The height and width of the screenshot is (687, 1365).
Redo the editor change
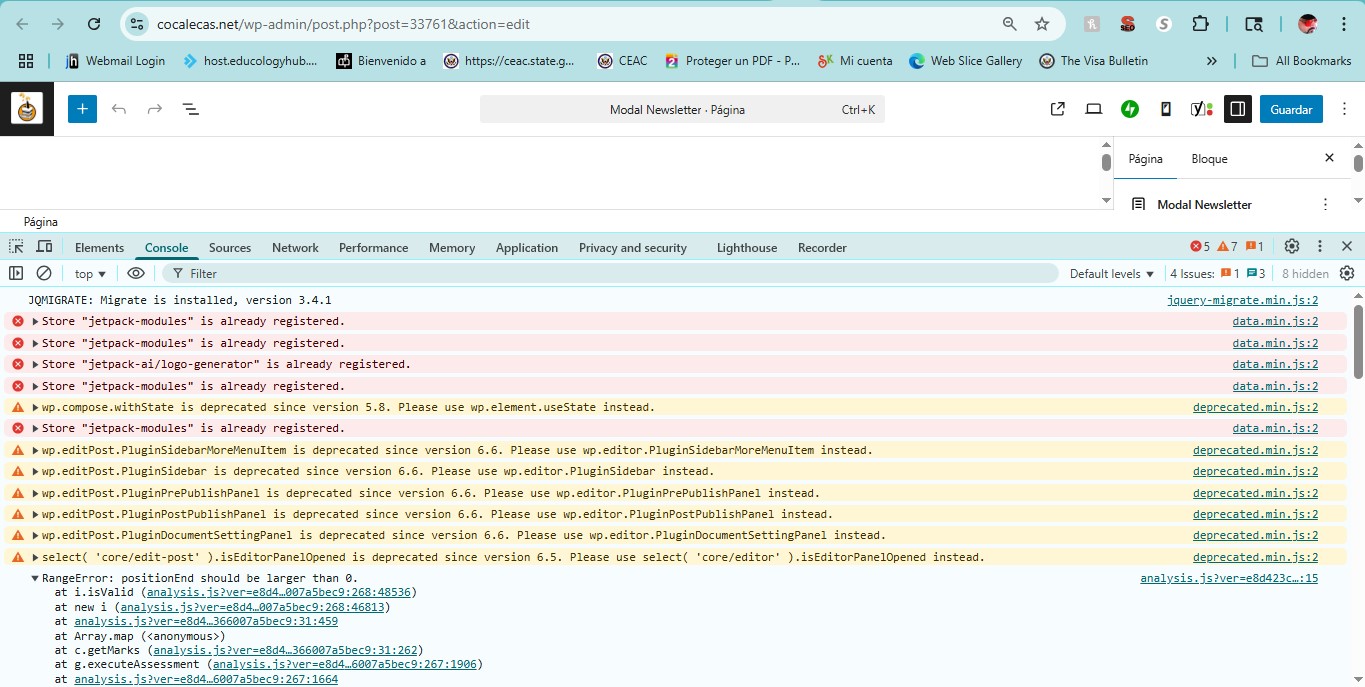click(154, 109)
